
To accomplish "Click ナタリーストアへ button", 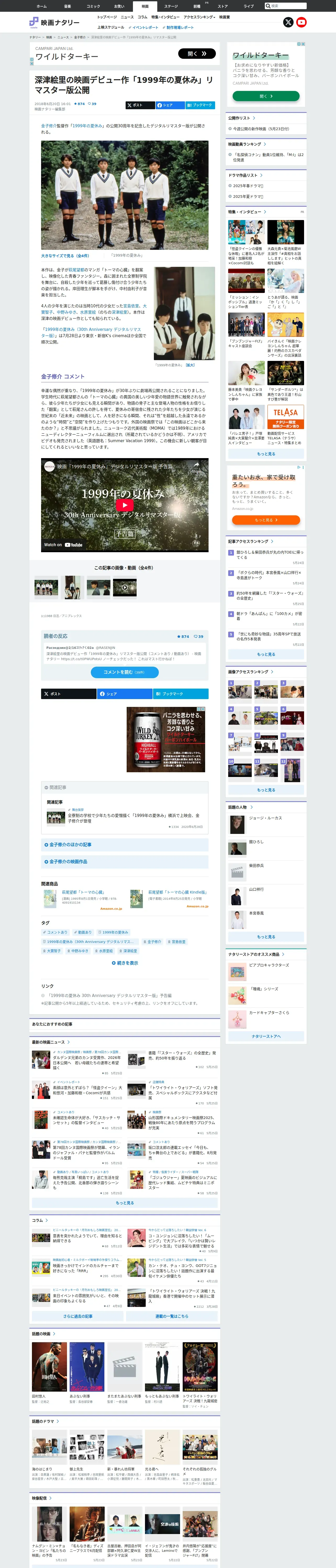I will pos(265,1036).
